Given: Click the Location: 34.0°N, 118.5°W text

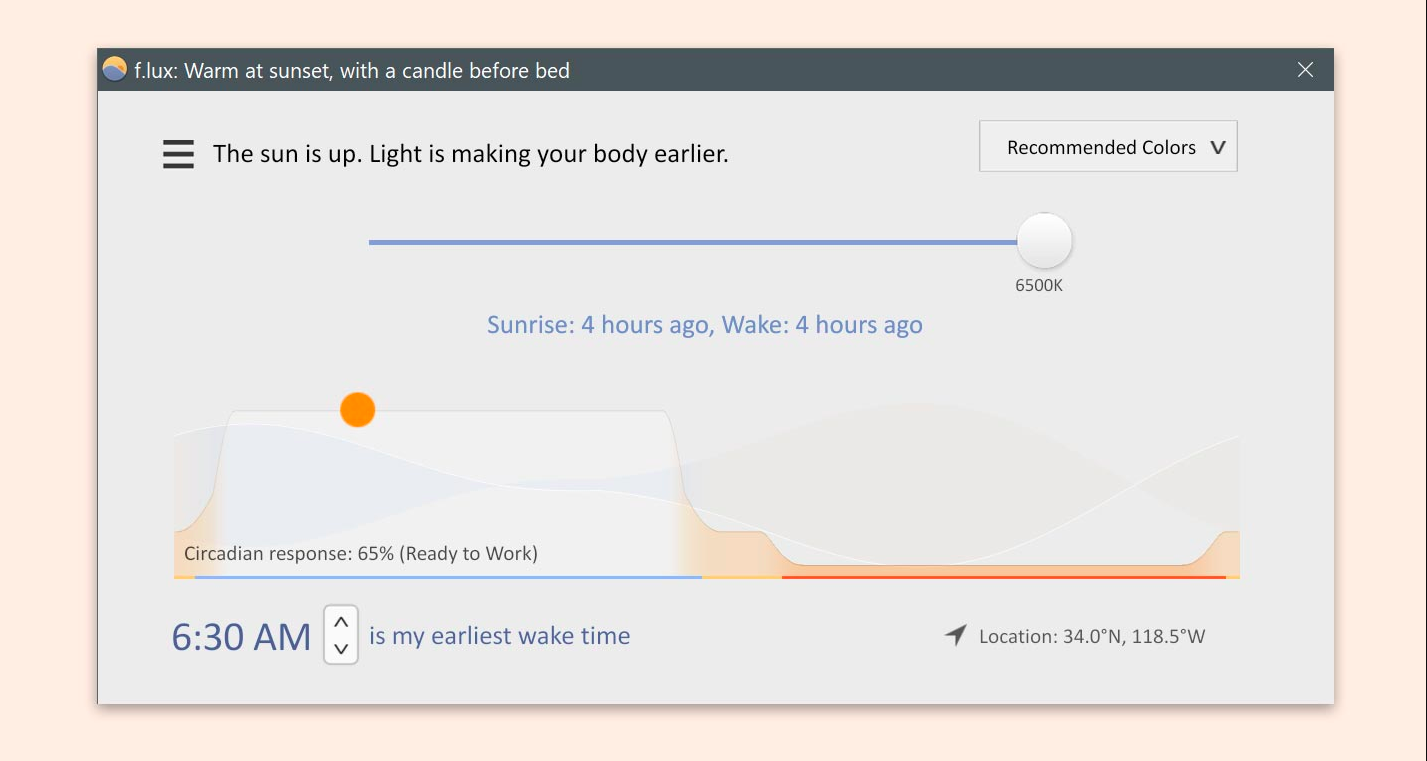Looking at the screenshot, I should click(1092, 636).
